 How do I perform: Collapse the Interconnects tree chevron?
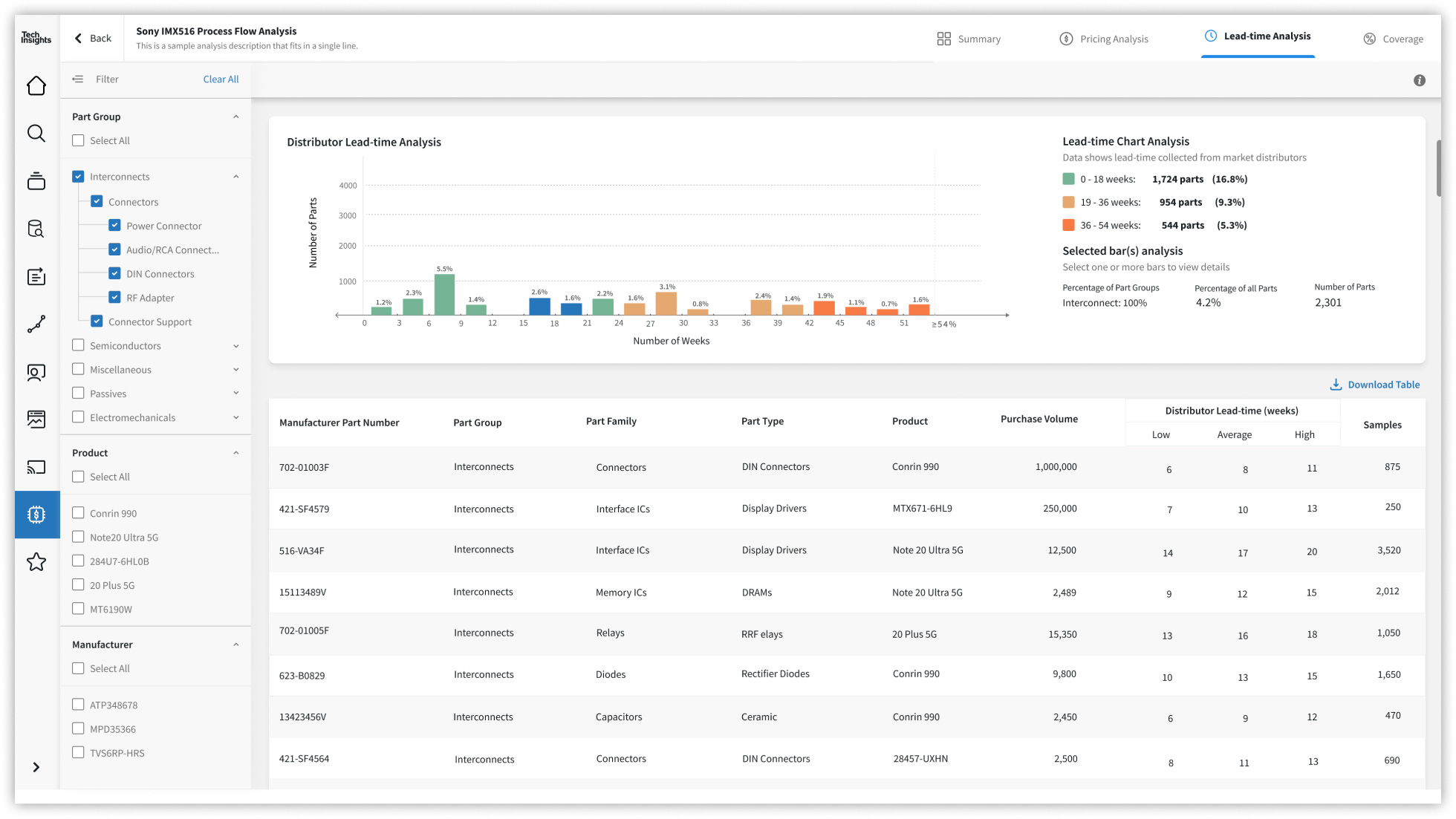(236, 177)
